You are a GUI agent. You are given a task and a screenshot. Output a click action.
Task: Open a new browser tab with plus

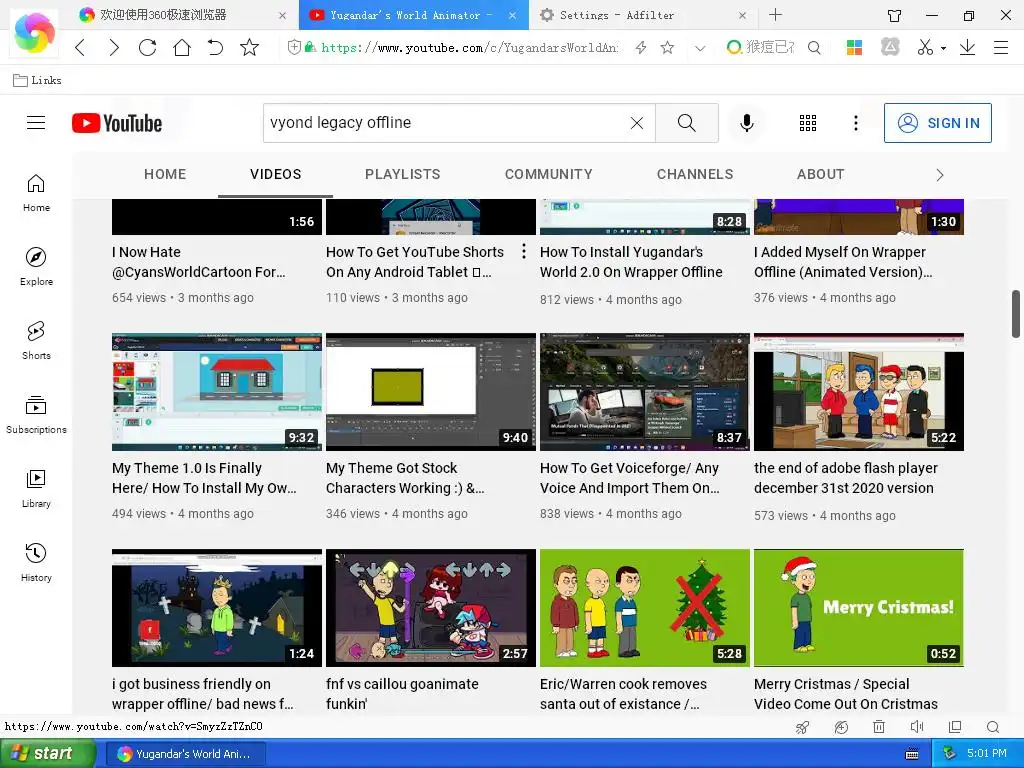(x=775, y=14)
